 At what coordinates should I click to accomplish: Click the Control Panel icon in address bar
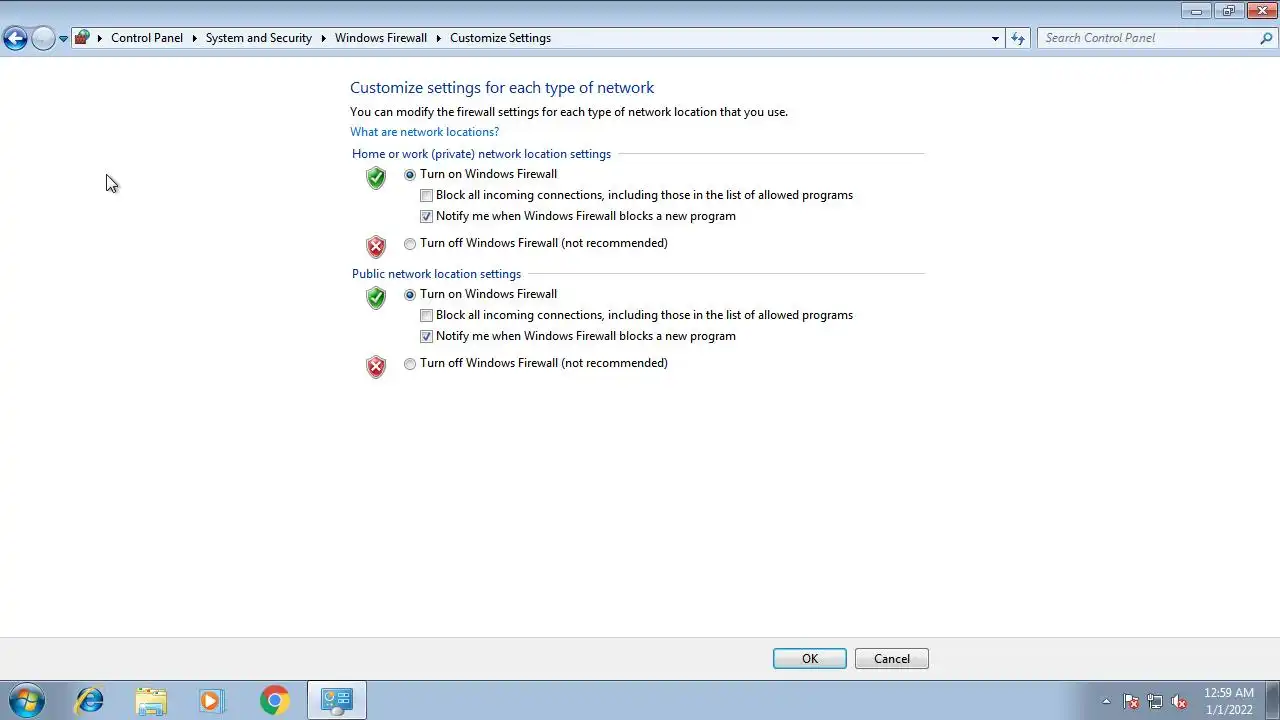click(83, 38)
